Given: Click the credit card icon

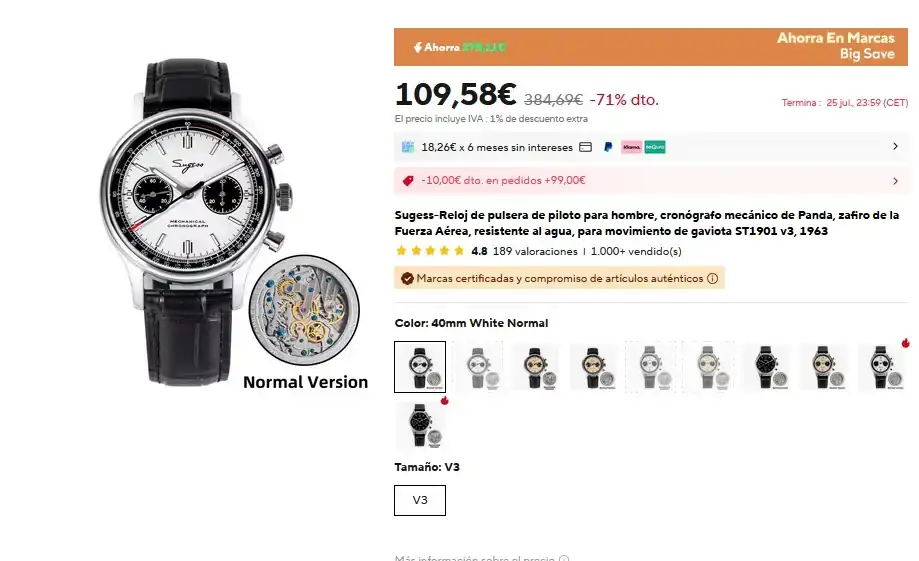Looking at the screenshot, I should 586,147.
